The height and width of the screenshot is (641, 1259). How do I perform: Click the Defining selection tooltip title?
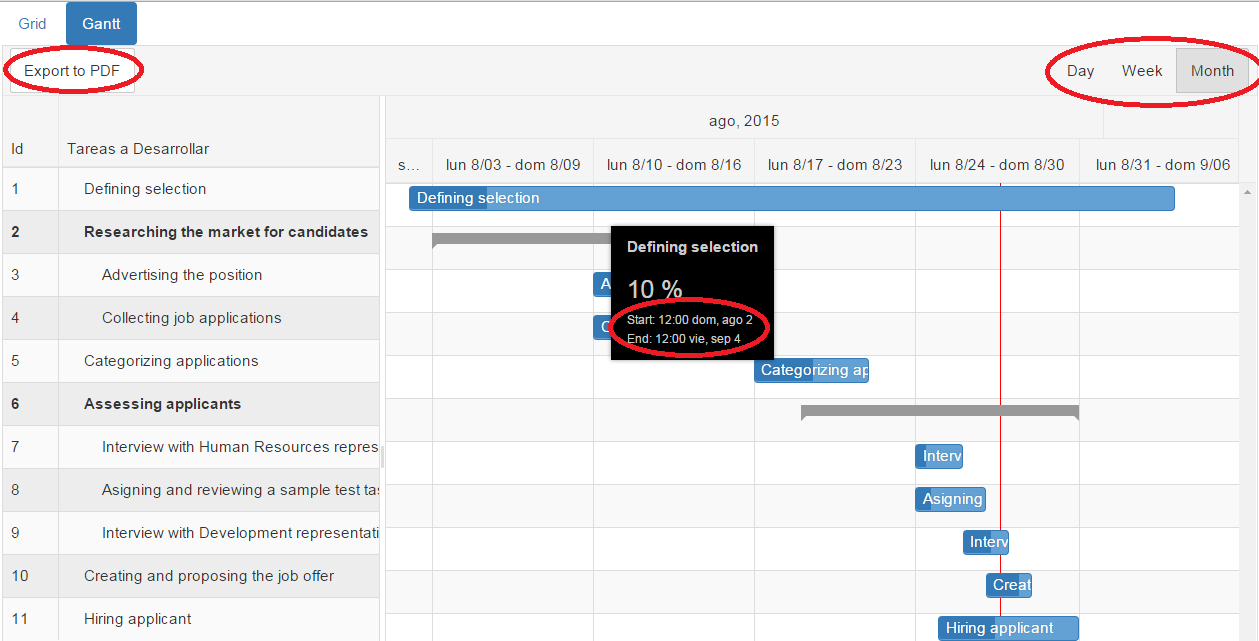click(692, 247)
